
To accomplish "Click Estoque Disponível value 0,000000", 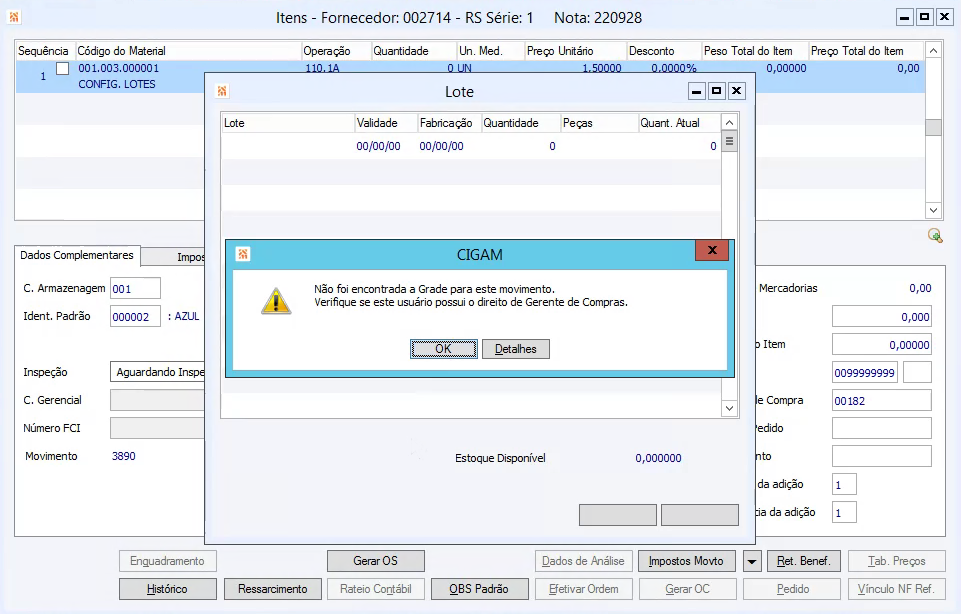I will point(658,458).
